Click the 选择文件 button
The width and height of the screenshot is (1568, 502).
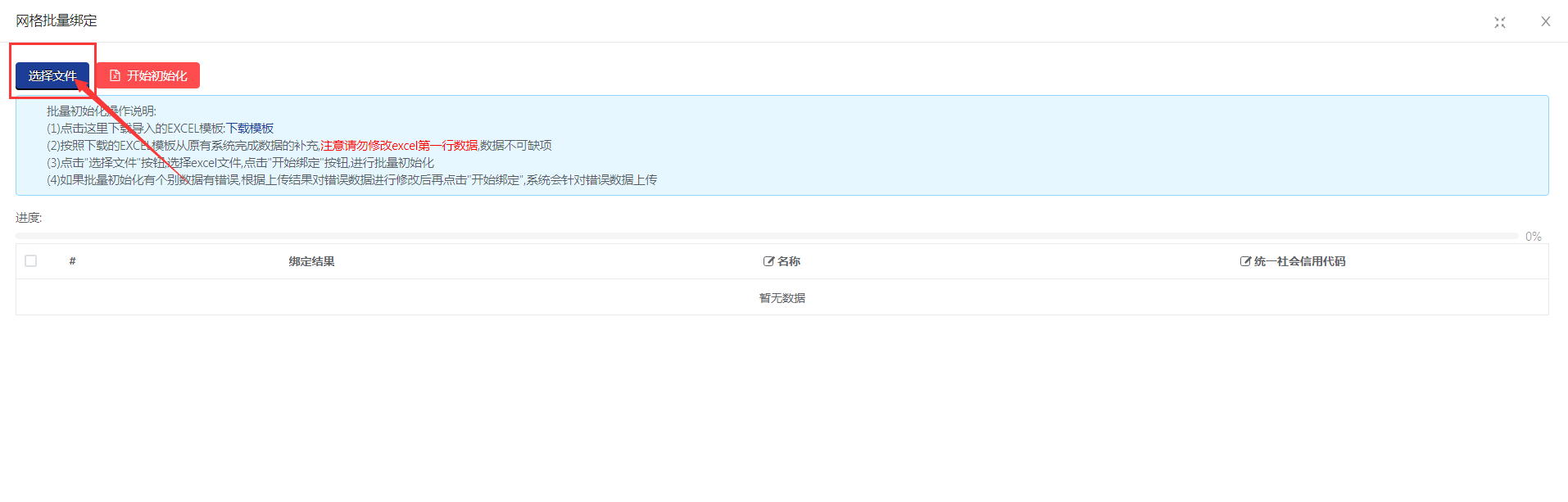[52, 76]
